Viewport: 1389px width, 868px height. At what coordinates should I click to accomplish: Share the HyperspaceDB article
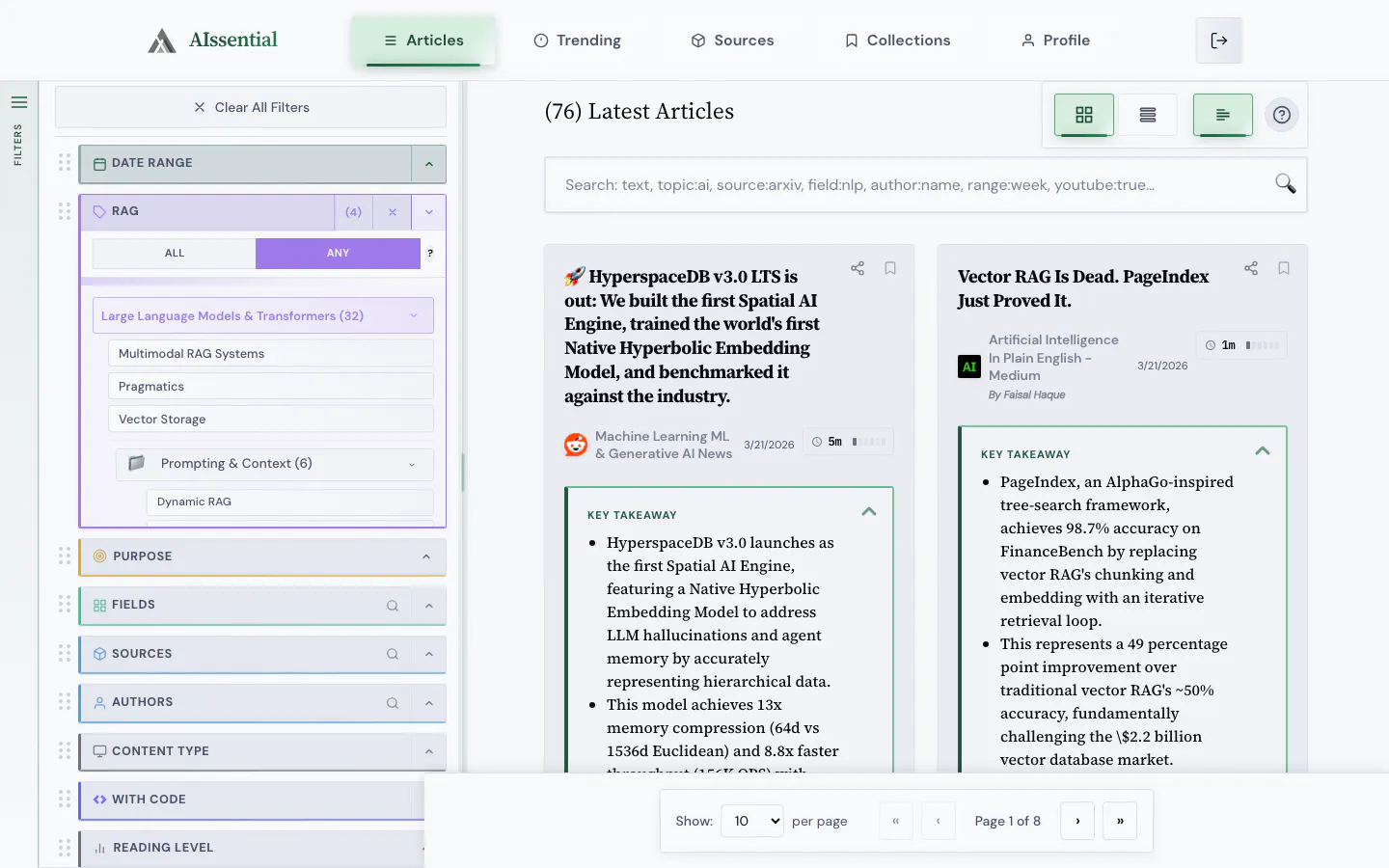pos(858,268)
